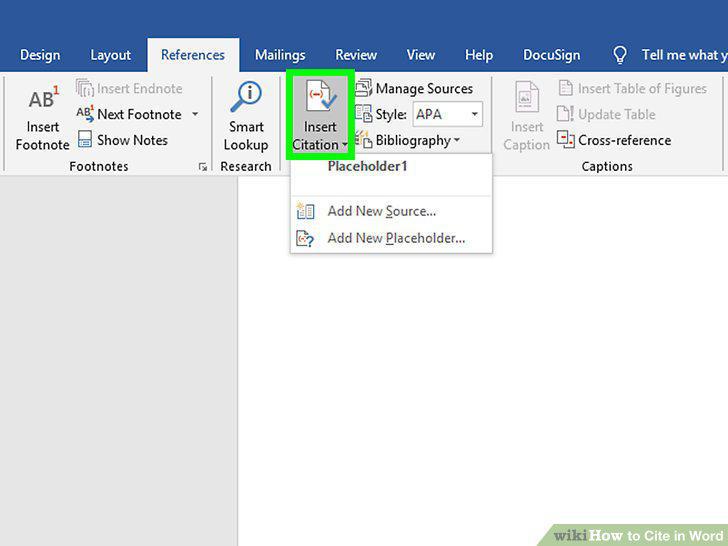Expand the Next Footnote dropdown arrow
Viewport: 728px width, 546px height.
(x=195, y=114)
